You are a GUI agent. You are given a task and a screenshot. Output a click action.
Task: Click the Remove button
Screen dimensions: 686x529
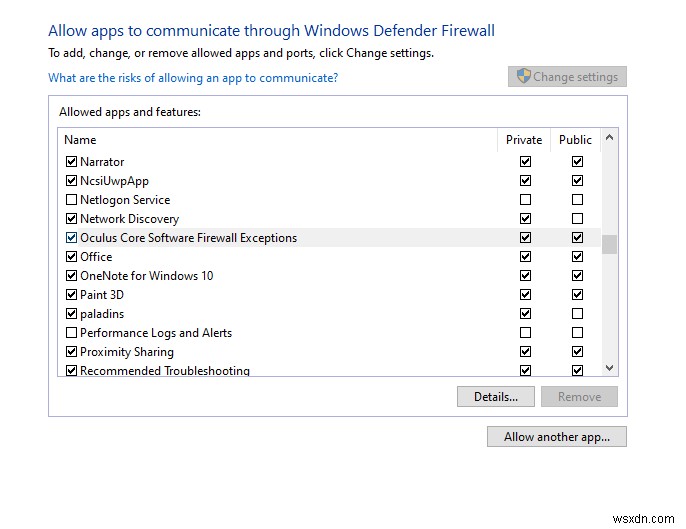pyautogui.click(x=579, y=396)
